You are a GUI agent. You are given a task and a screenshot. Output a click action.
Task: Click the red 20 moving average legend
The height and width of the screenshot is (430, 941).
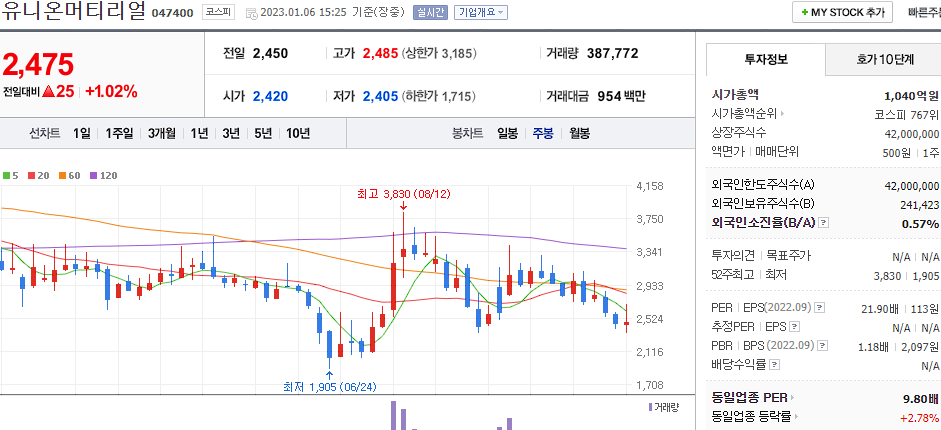38,176
